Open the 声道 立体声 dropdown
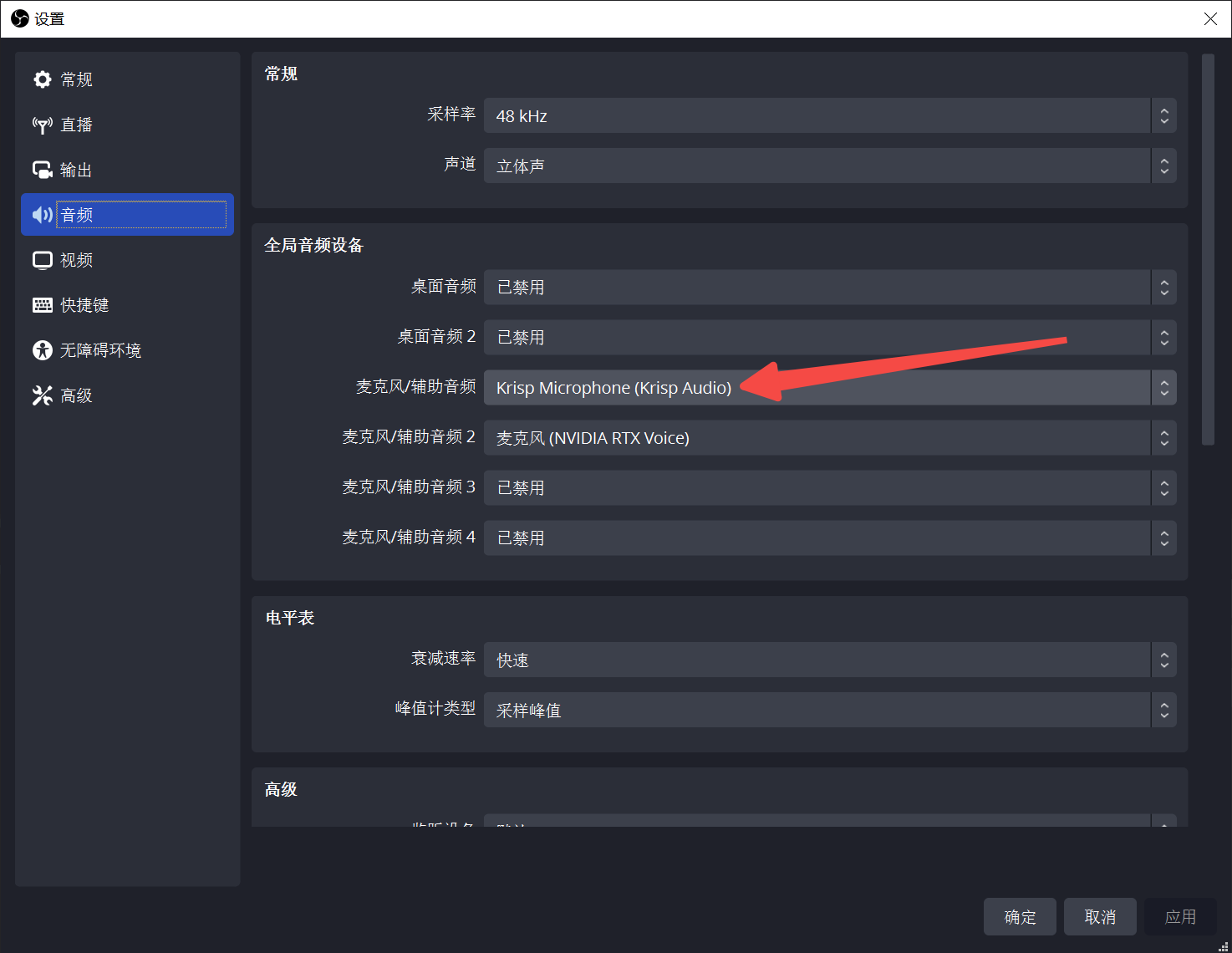The height and width of the screenshot is (953, 1232). (830, 166)
